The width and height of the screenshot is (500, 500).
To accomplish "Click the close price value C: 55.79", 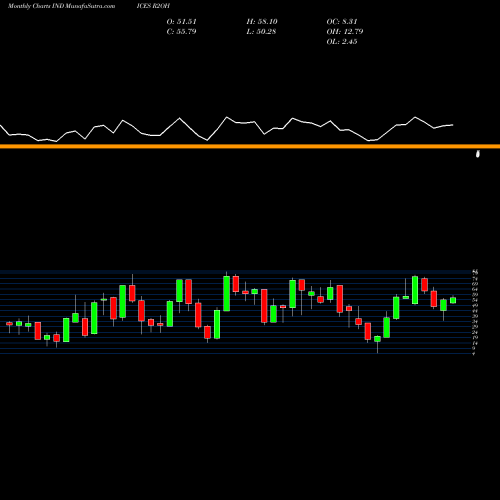I will point(181,32).
